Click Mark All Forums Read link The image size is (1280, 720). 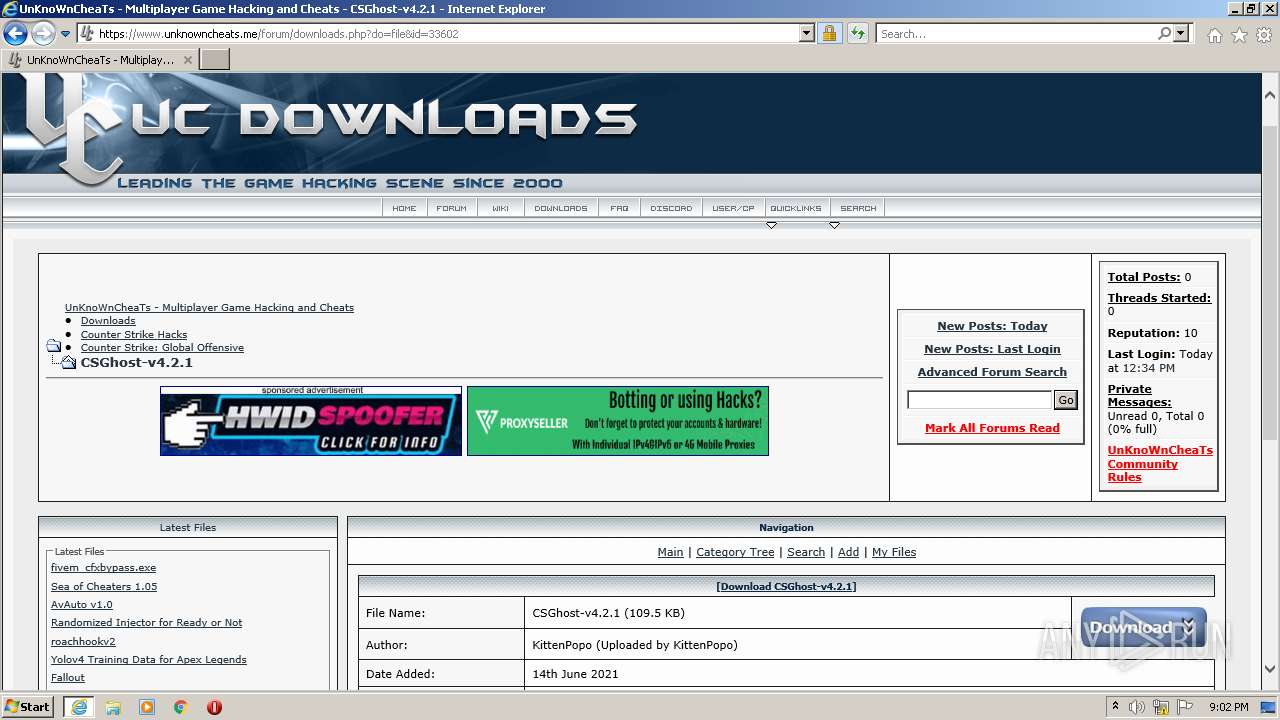(992, 428)
